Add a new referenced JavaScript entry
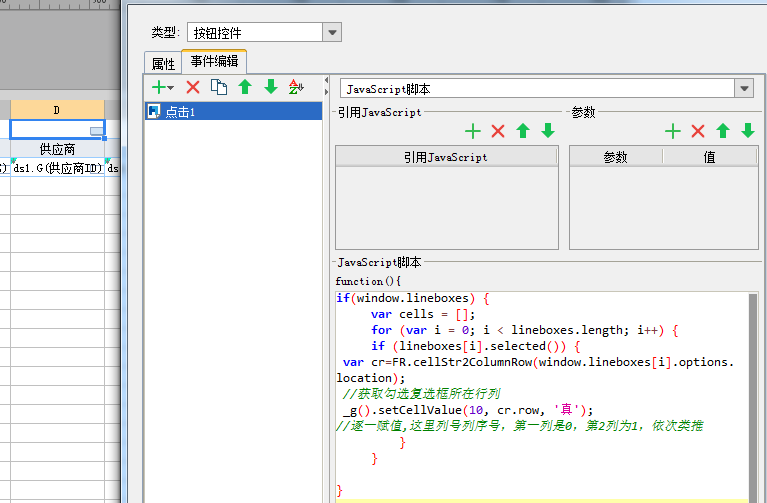The image size is (767, 503). 473,131
